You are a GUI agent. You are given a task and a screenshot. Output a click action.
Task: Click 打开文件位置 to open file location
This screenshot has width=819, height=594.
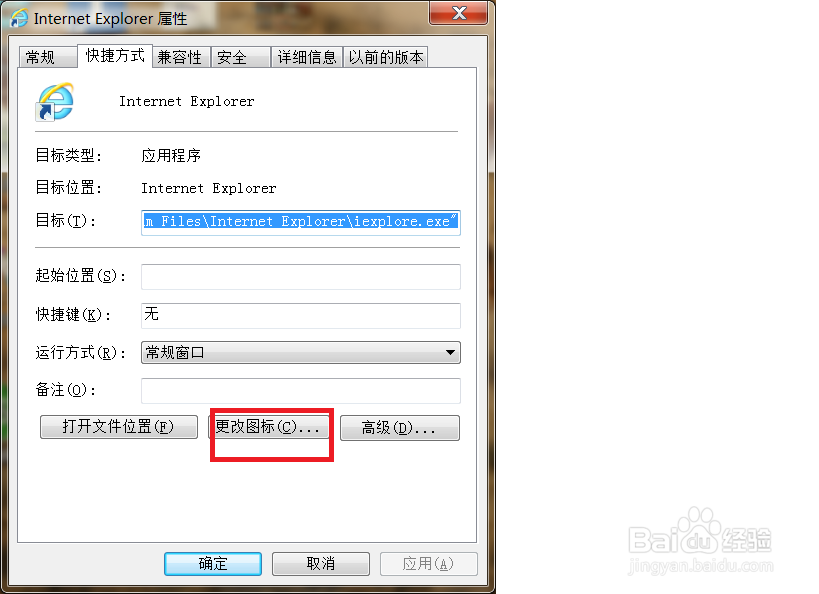tap(118, 427)
